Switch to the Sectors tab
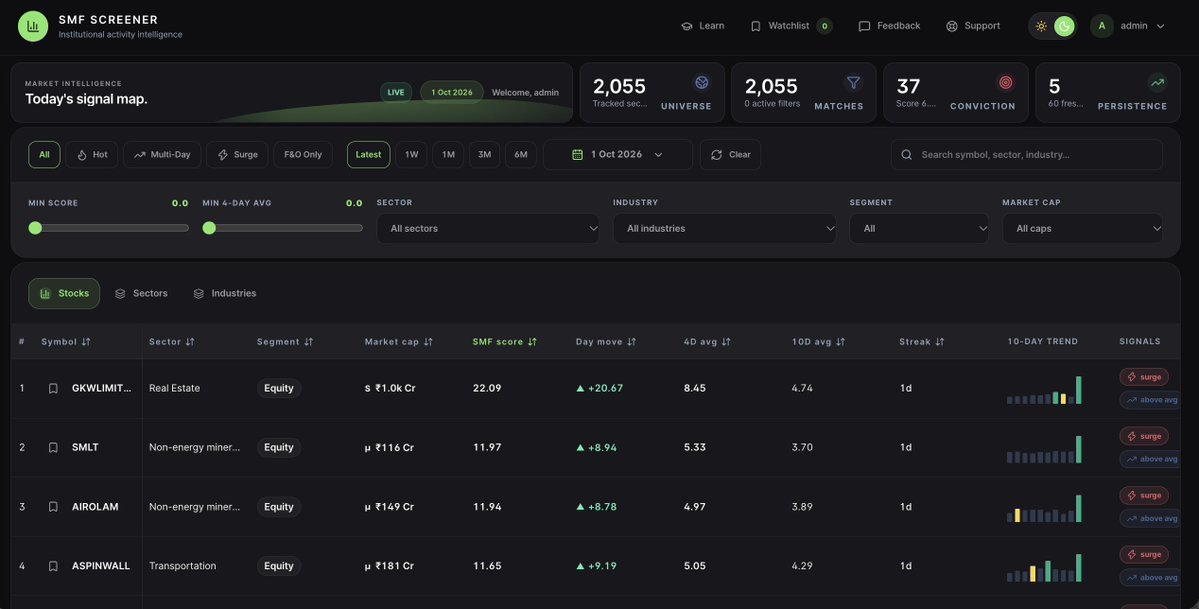 (x=141, y=294)
